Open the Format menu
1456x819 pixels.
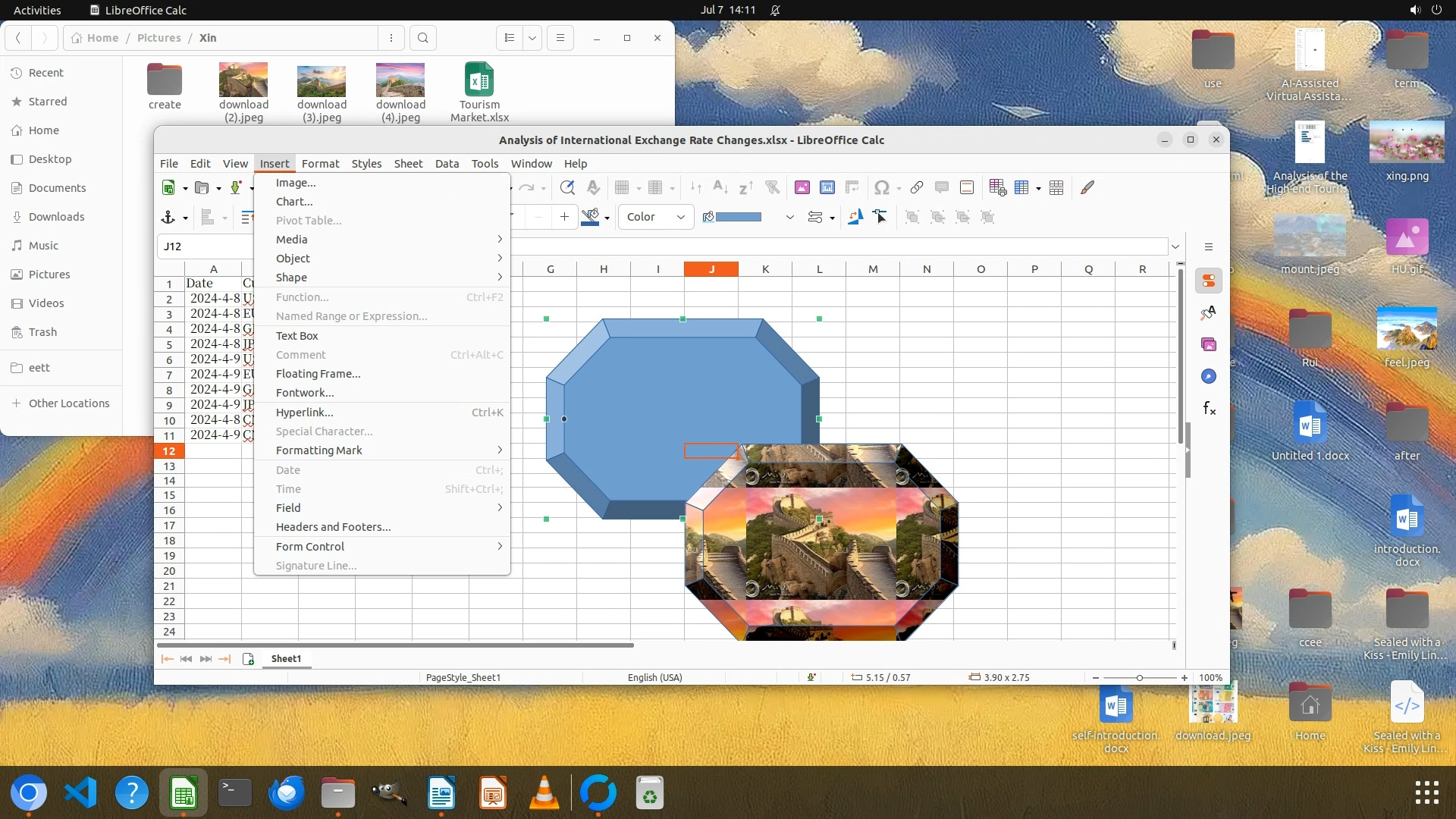[x=320, y=163]
